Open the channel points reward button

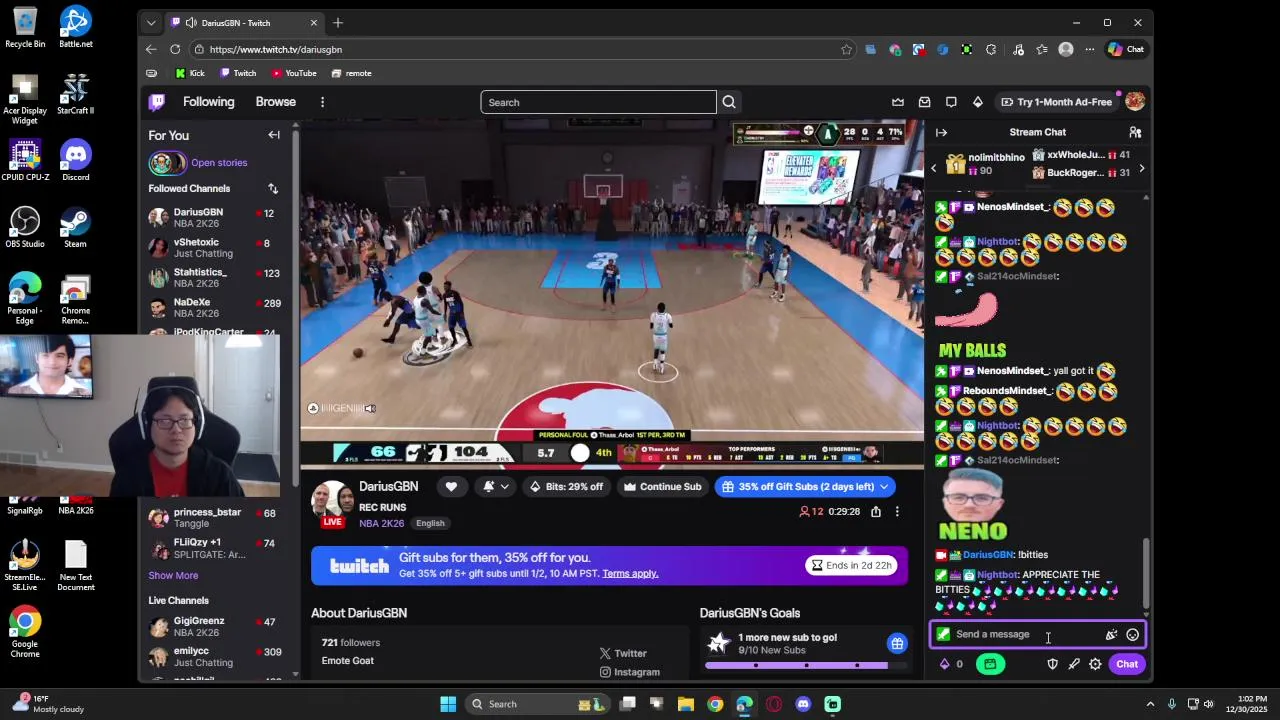[990, 664]
